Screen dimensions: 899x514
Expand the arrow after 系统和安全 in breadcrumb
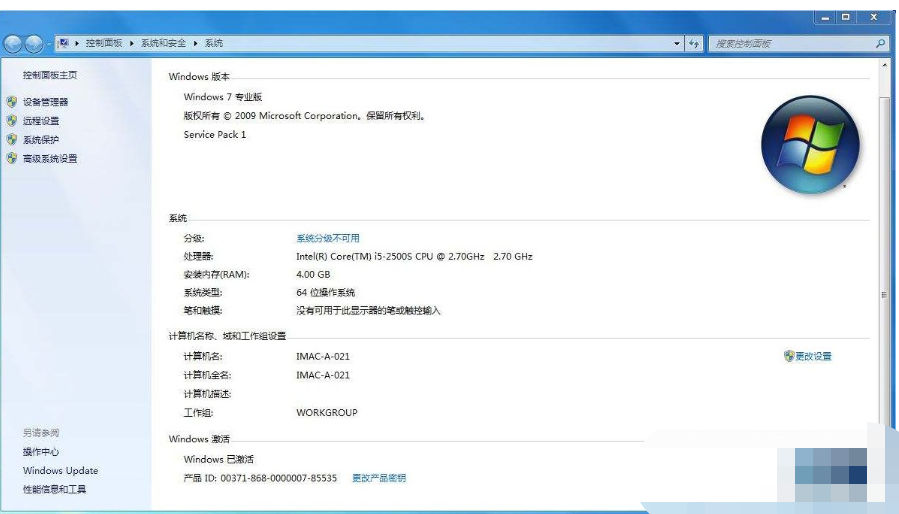tap(196, 44)
